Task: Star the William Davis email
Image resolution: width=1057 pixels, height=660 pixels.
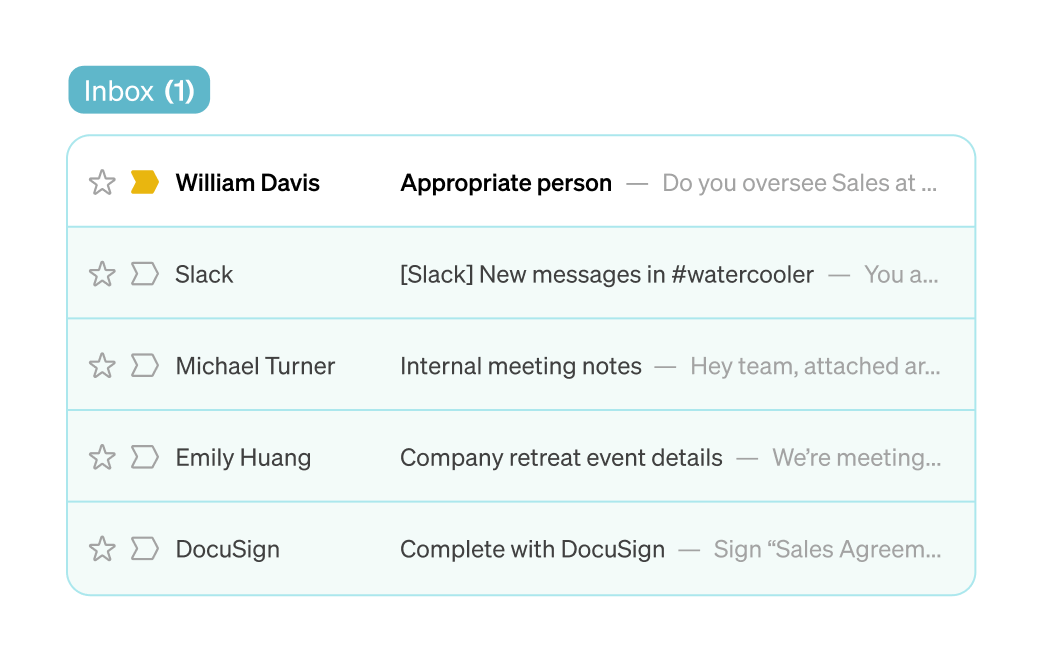Action: tap(102, 183)
